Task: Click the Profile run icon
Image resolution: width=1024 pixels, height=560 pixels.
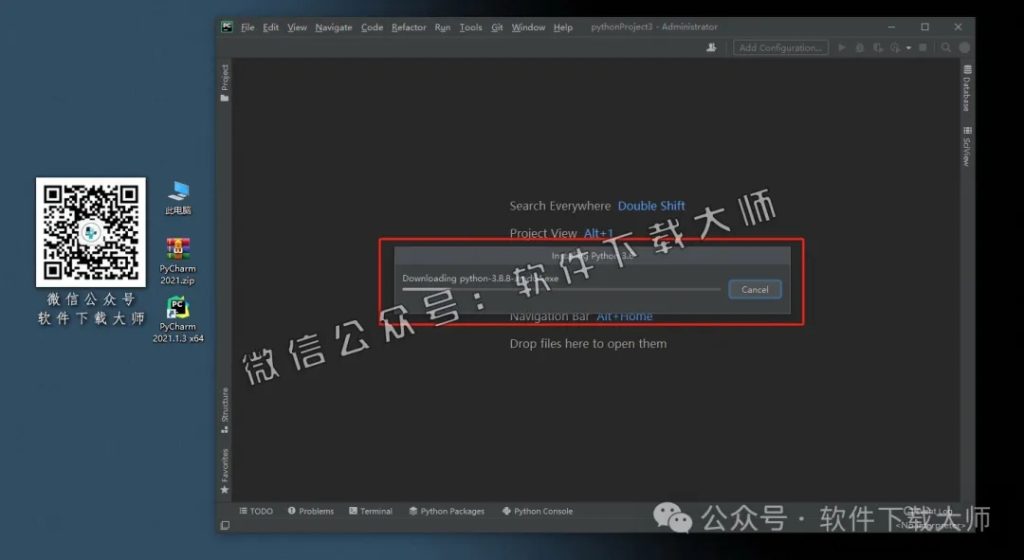Action: pos(895,48)
